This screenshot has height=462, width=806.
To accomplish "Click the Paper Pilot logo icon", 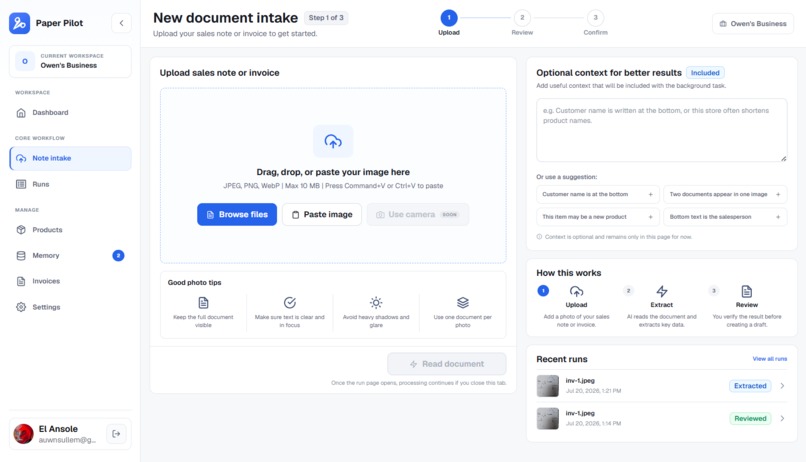I will (x=20, y=23).
